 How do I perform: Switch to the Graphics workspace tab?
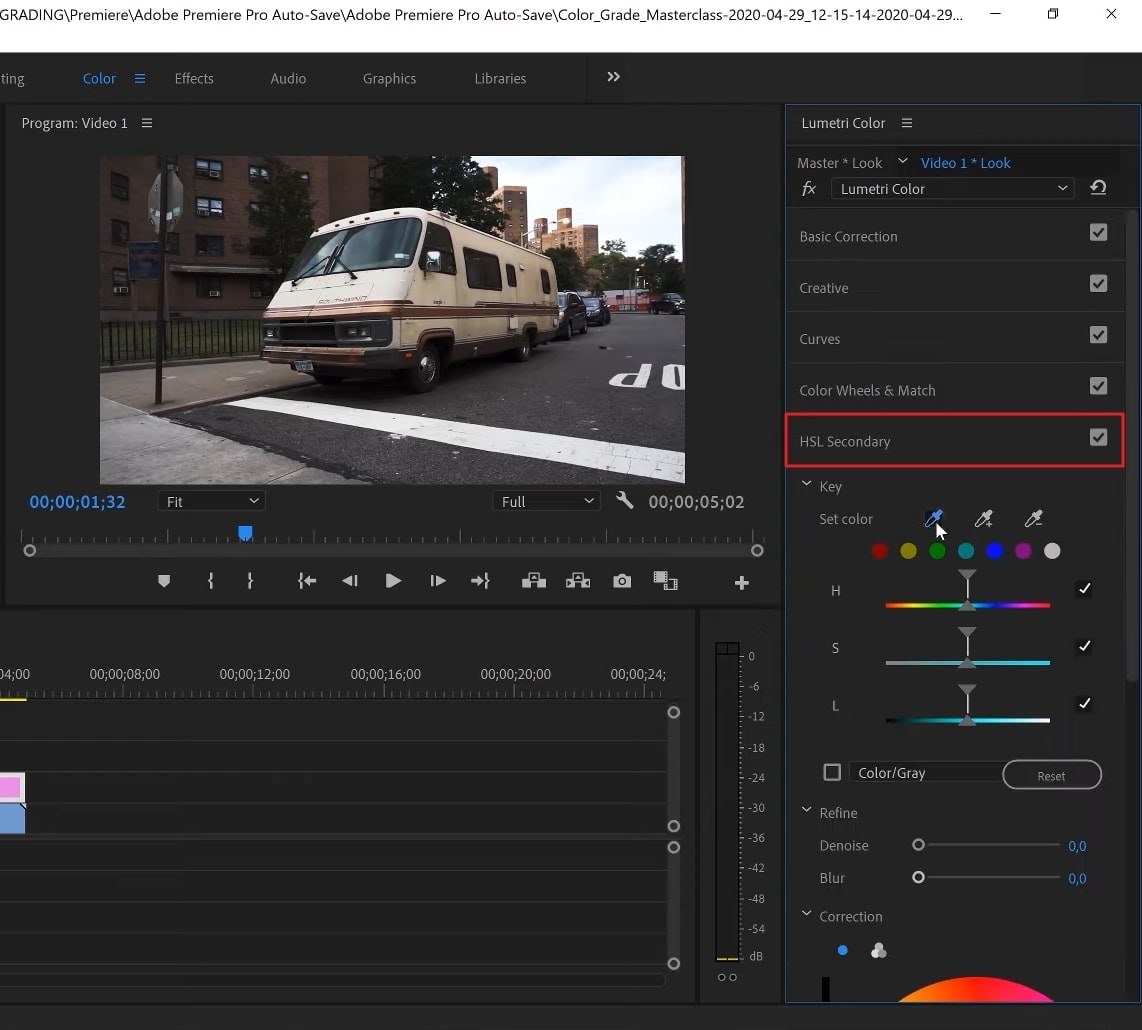389,78
